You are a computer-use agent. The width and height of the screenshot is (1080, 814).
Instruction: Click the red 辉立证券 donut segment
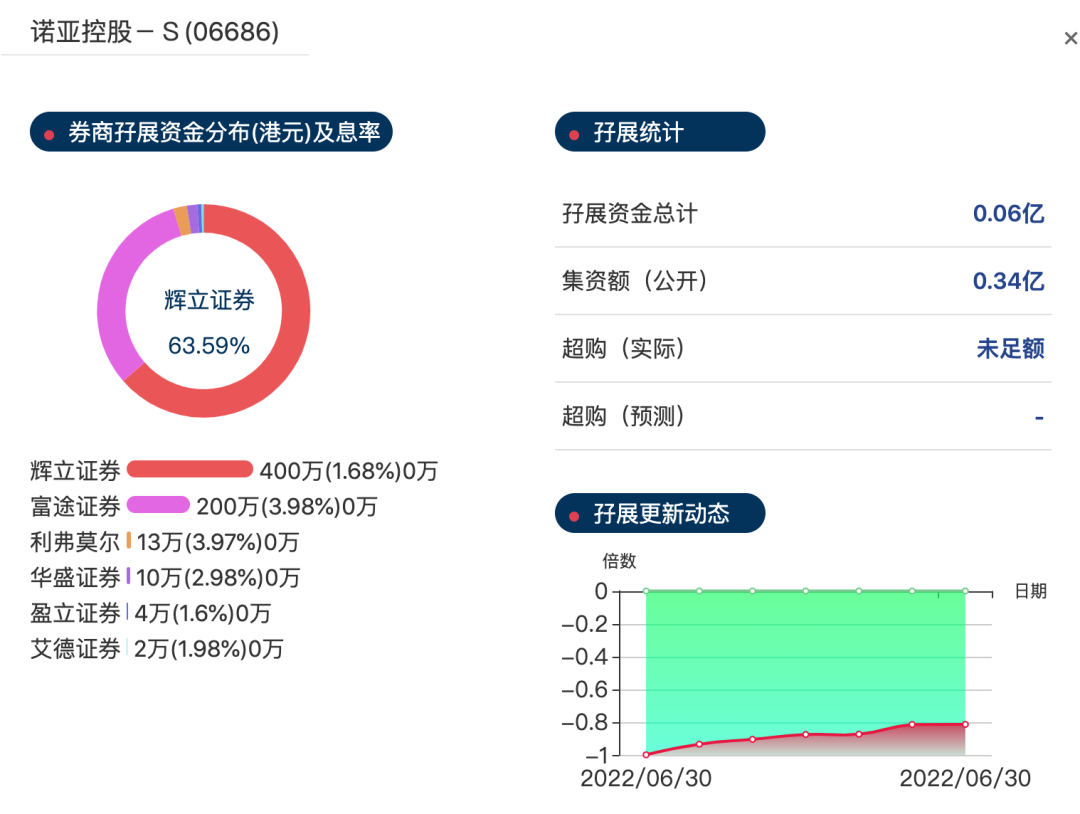click(295, 310)
